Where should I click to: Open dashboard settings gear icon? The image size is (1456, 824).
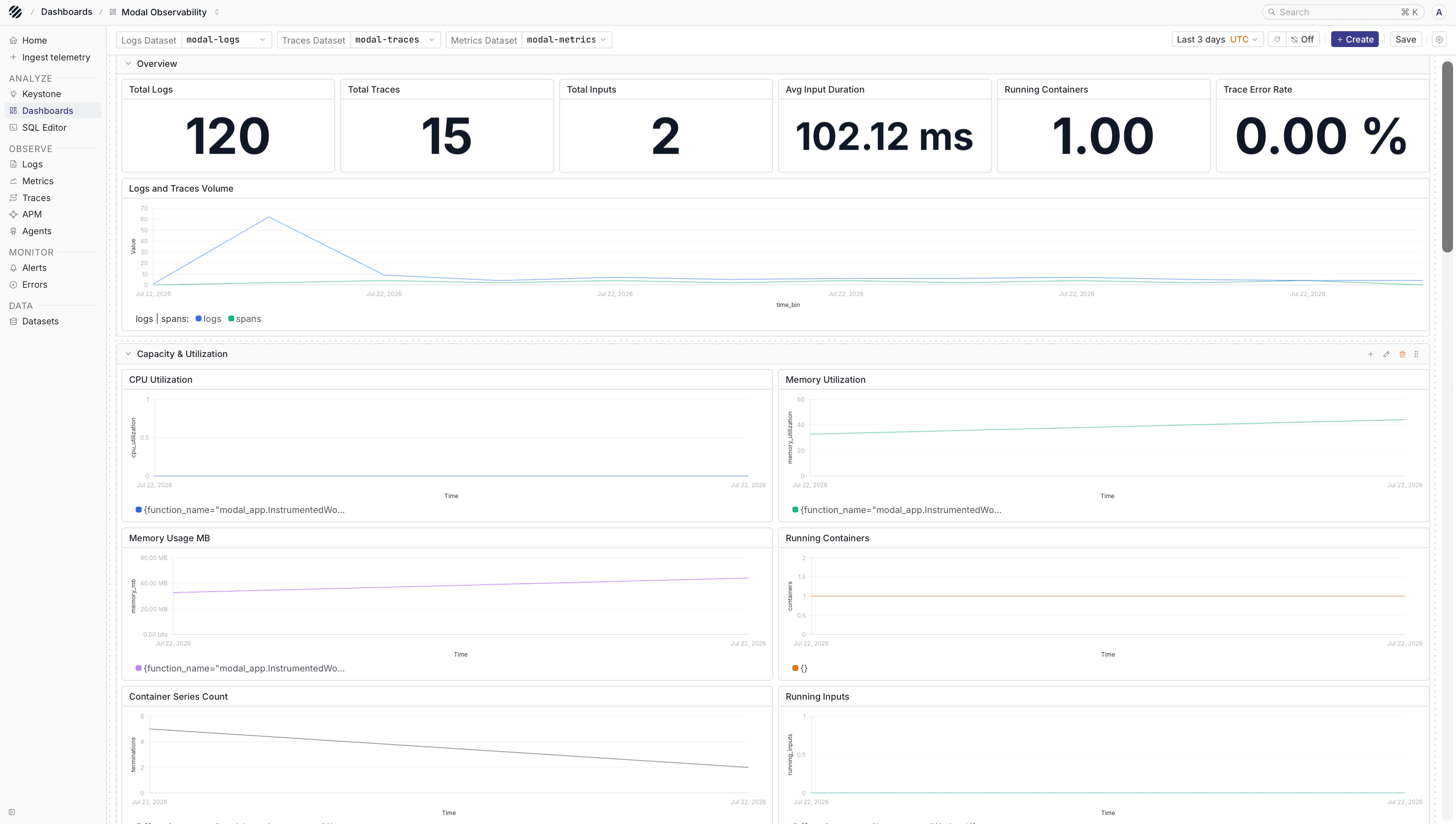[1439, 40]
